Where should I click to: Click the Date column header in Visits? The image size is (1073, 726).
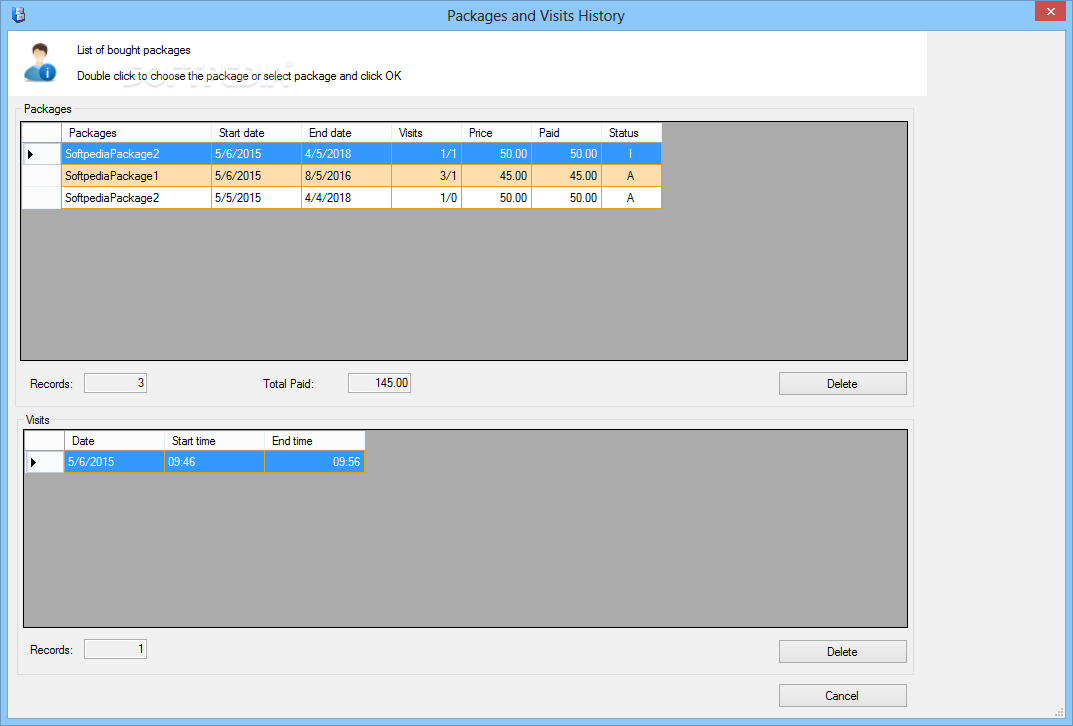(x=114, y=441)
